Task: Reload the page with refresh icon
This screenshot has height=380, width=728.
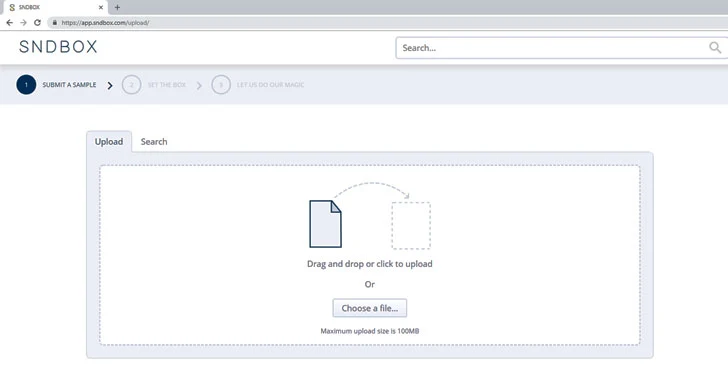Action: [x=38, y=22]
